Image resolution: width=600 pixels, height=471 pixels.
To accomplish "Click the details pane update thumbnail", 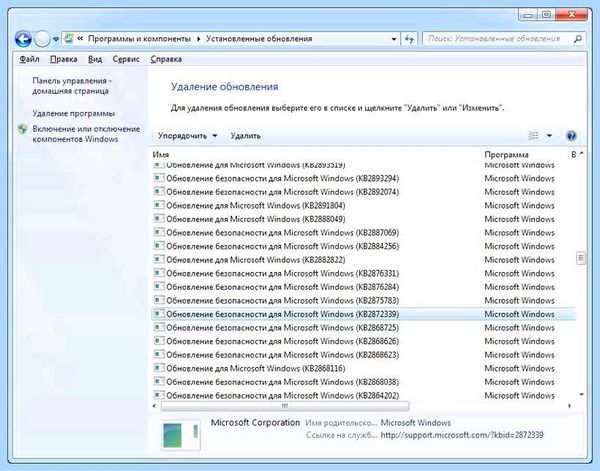I will [x=181, y=435].
